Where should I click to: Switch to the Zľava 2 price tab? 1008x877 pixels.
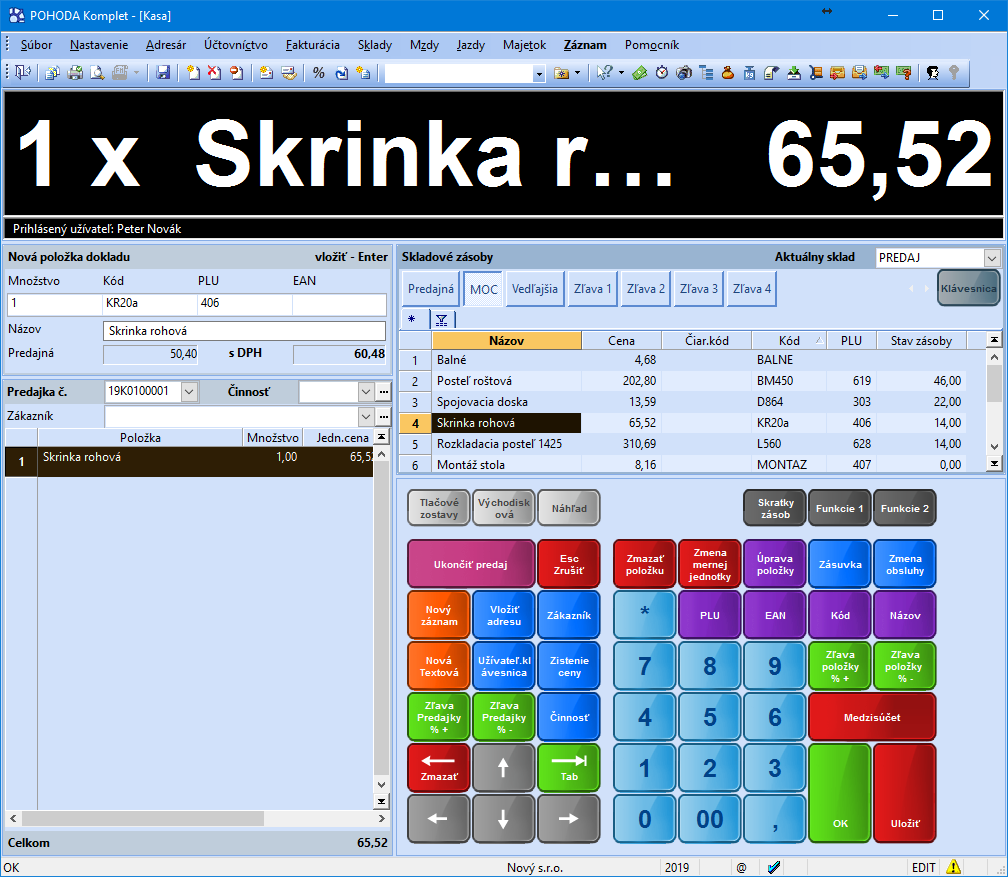coord(646,289)
